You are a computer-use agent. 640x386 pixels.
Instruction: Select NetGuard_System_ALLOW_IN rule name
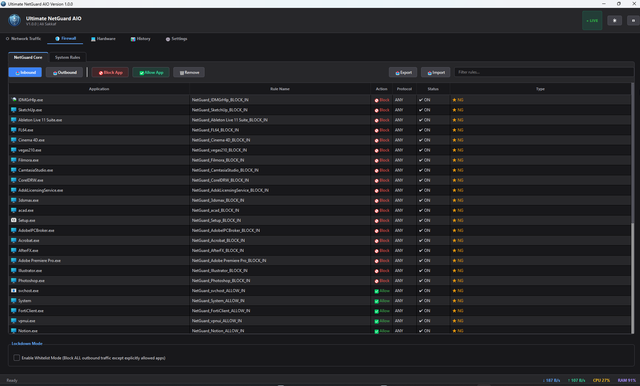tap(218, 301)
